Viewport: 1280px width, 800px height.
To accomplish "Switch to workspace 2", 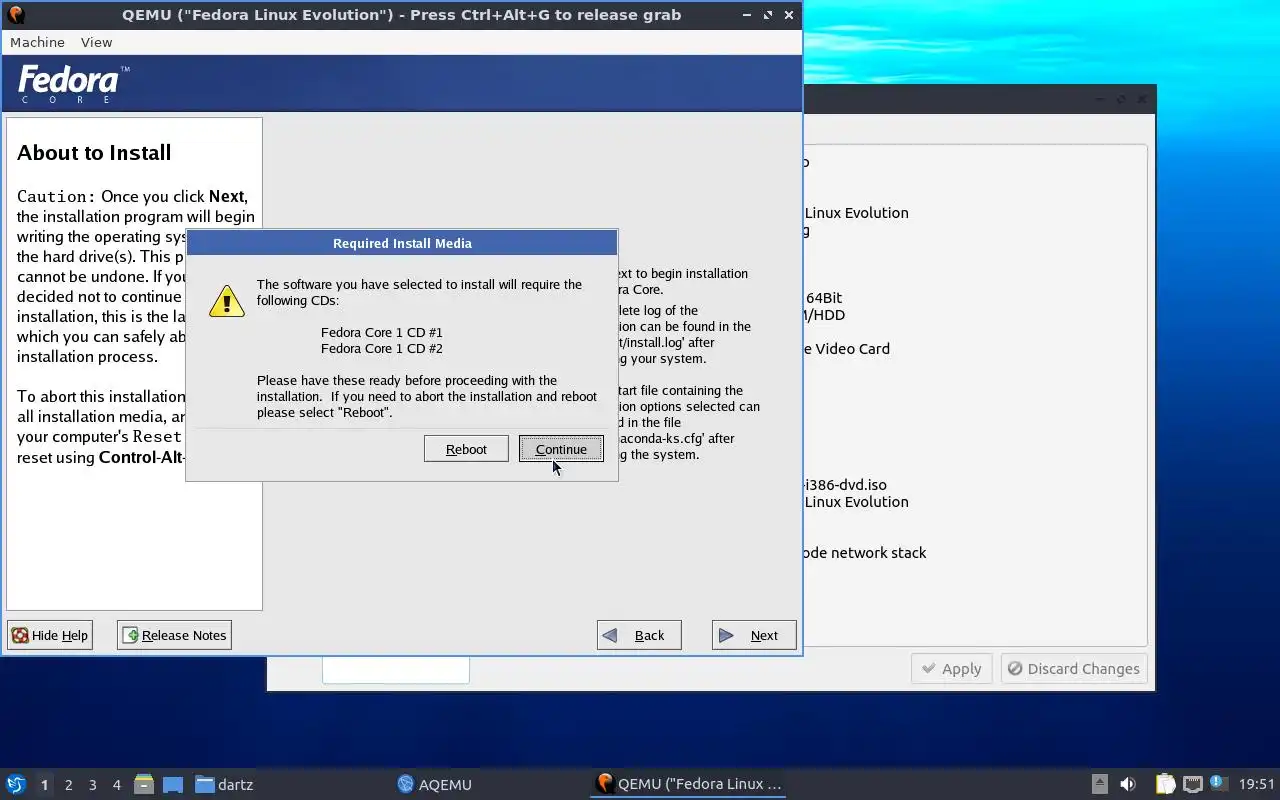I will [68, 785].
